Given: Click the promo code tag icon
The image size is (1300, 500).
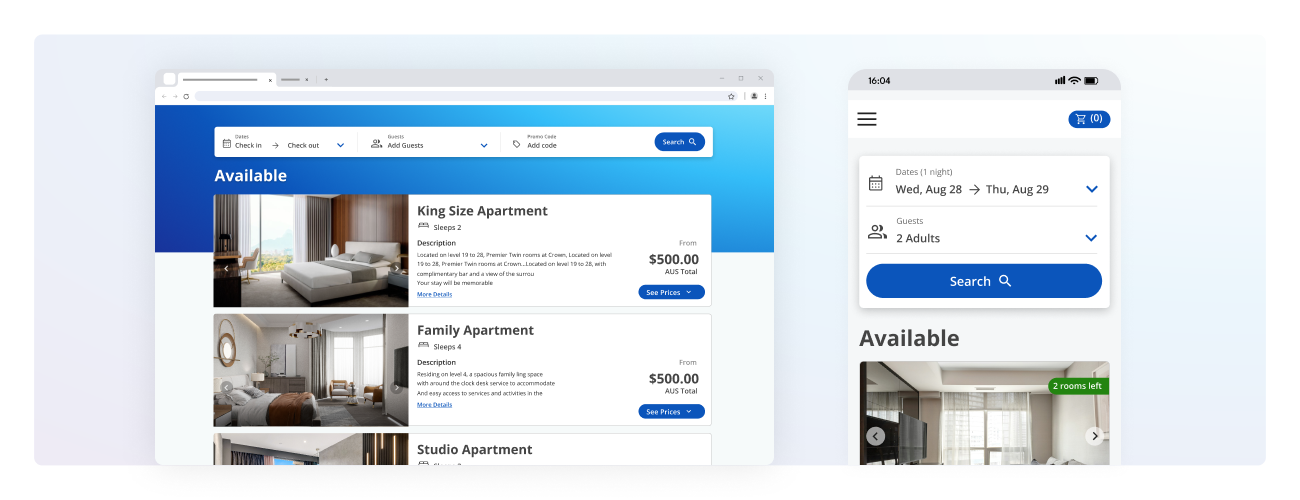Looking at the screenshot, I should pyautogui.click(x=517, y=144).
